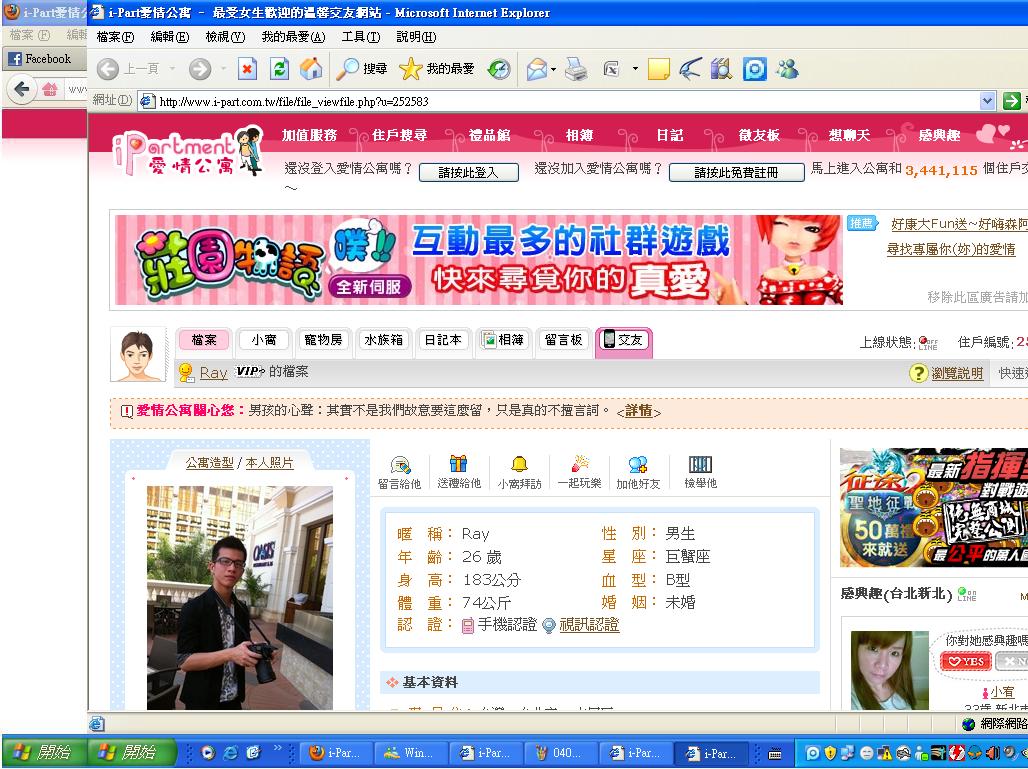This screenshot has height=769, width=1028.
Task: Click the Home icon in IE toolbar
Action: point(311,69)
